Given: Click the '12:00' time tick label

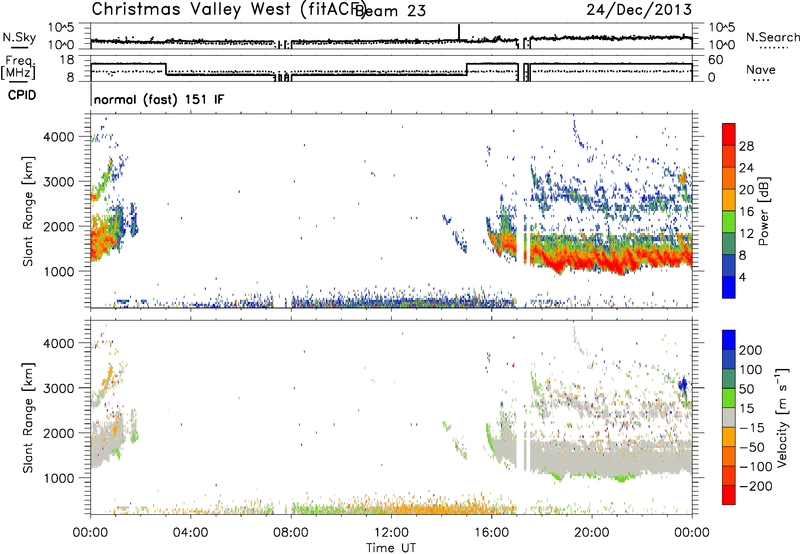Looking at the screenshot, I should tap(391, 533).
